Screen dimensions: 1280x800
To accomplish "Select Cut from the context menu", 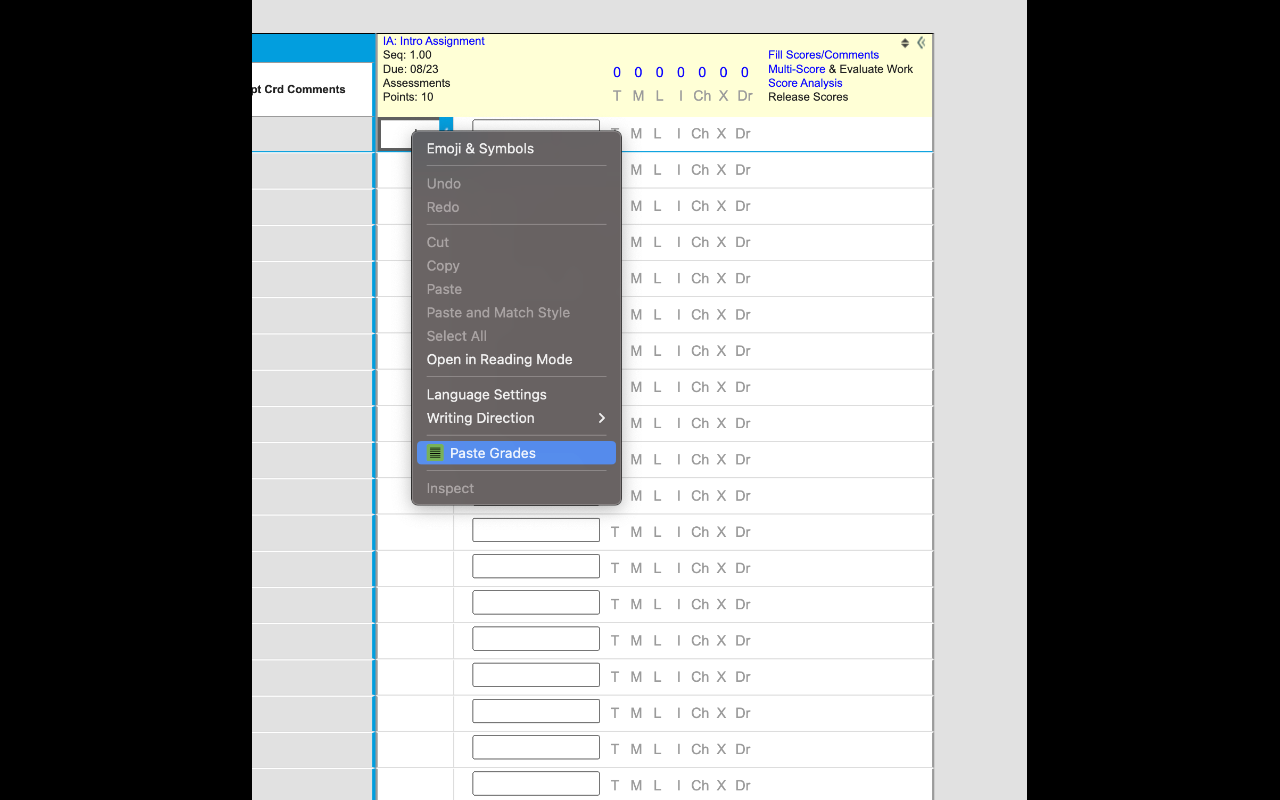I will (516, 242).
